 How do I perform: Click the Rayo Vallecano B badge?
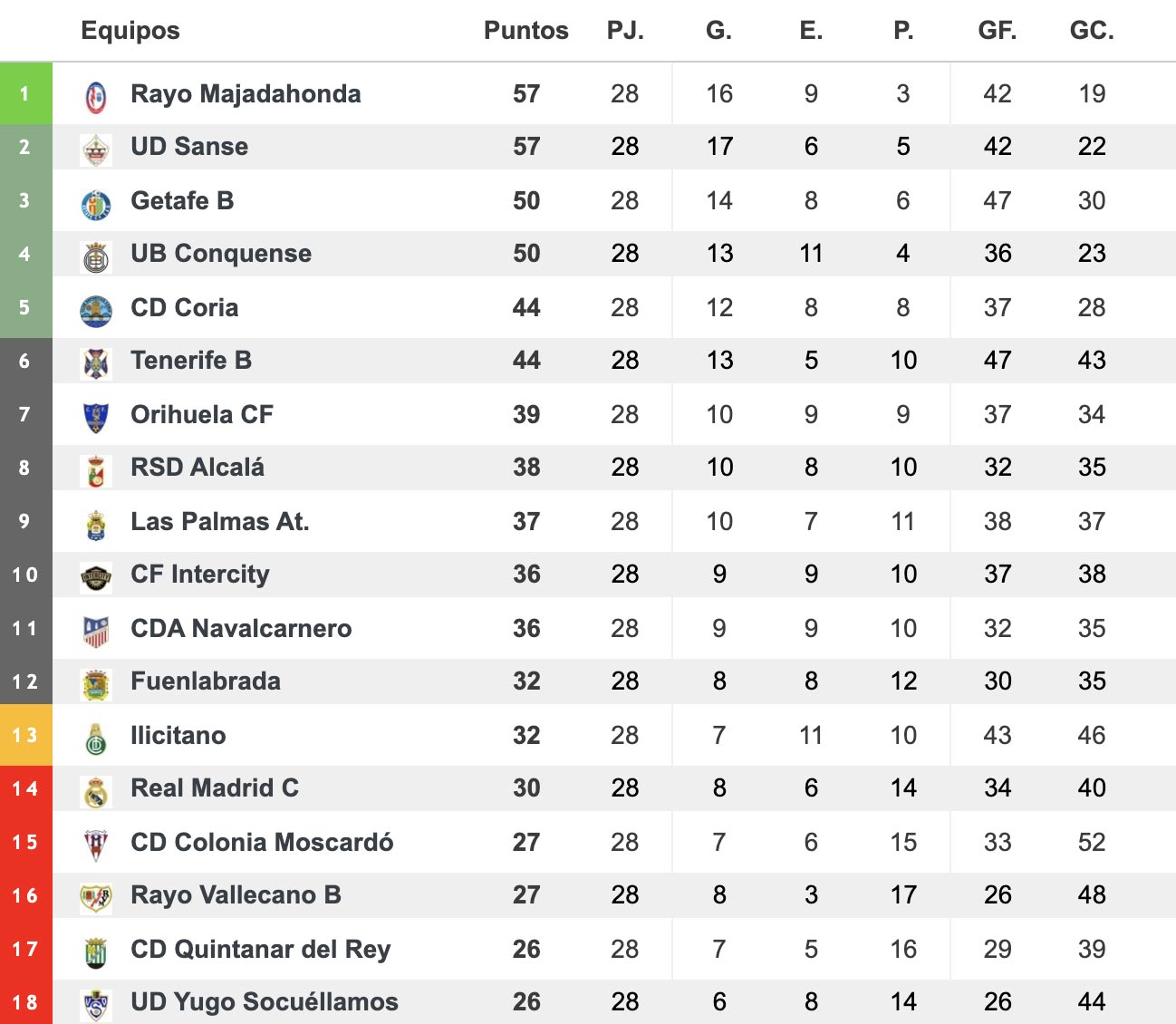tap(96, 898)
